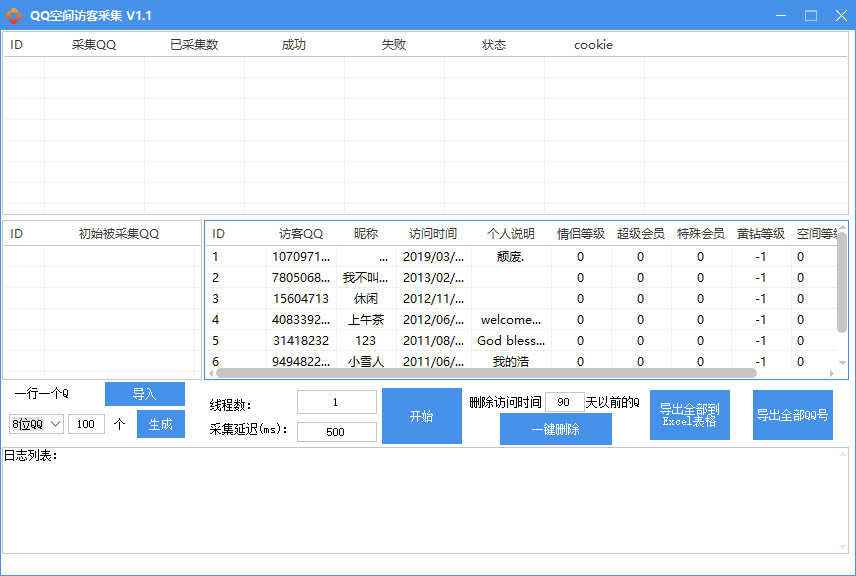Click the 线程数 input field
The image size is (856, 576).
click(336, 402)
